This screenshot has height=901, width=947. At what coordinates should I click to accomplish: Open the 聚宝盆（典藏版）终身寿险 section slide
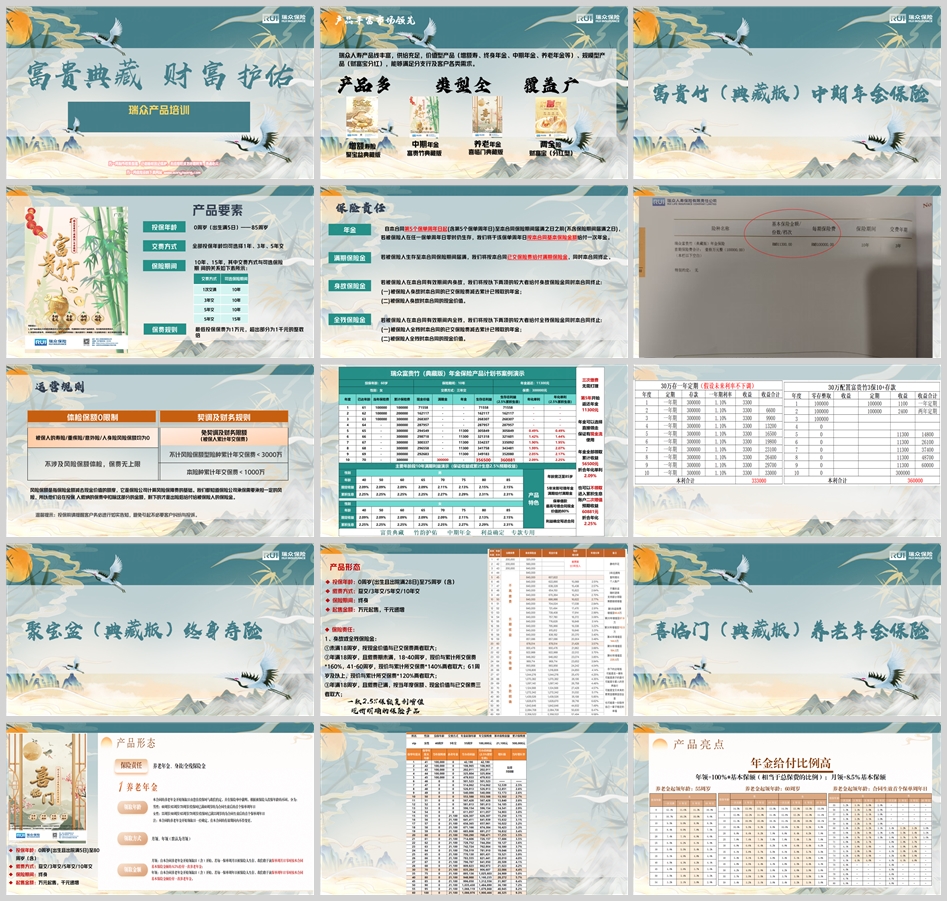(160, 629)
